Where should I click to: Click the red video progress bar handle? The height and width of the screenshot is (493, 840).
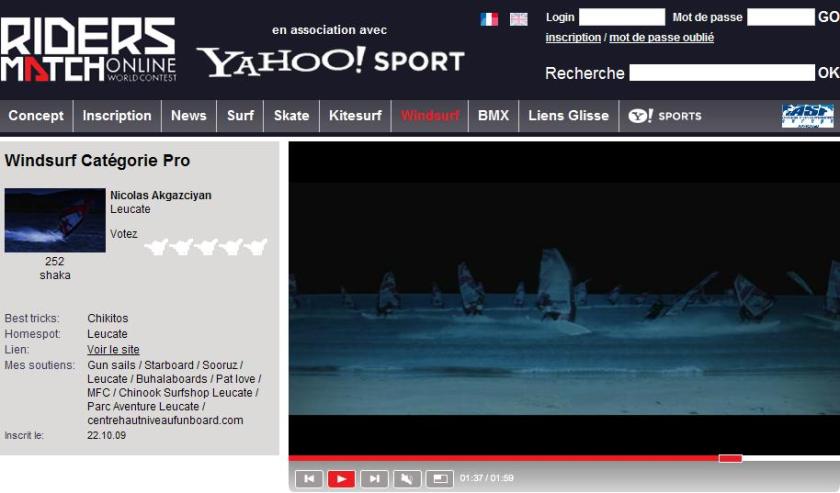tap(730, 458)
